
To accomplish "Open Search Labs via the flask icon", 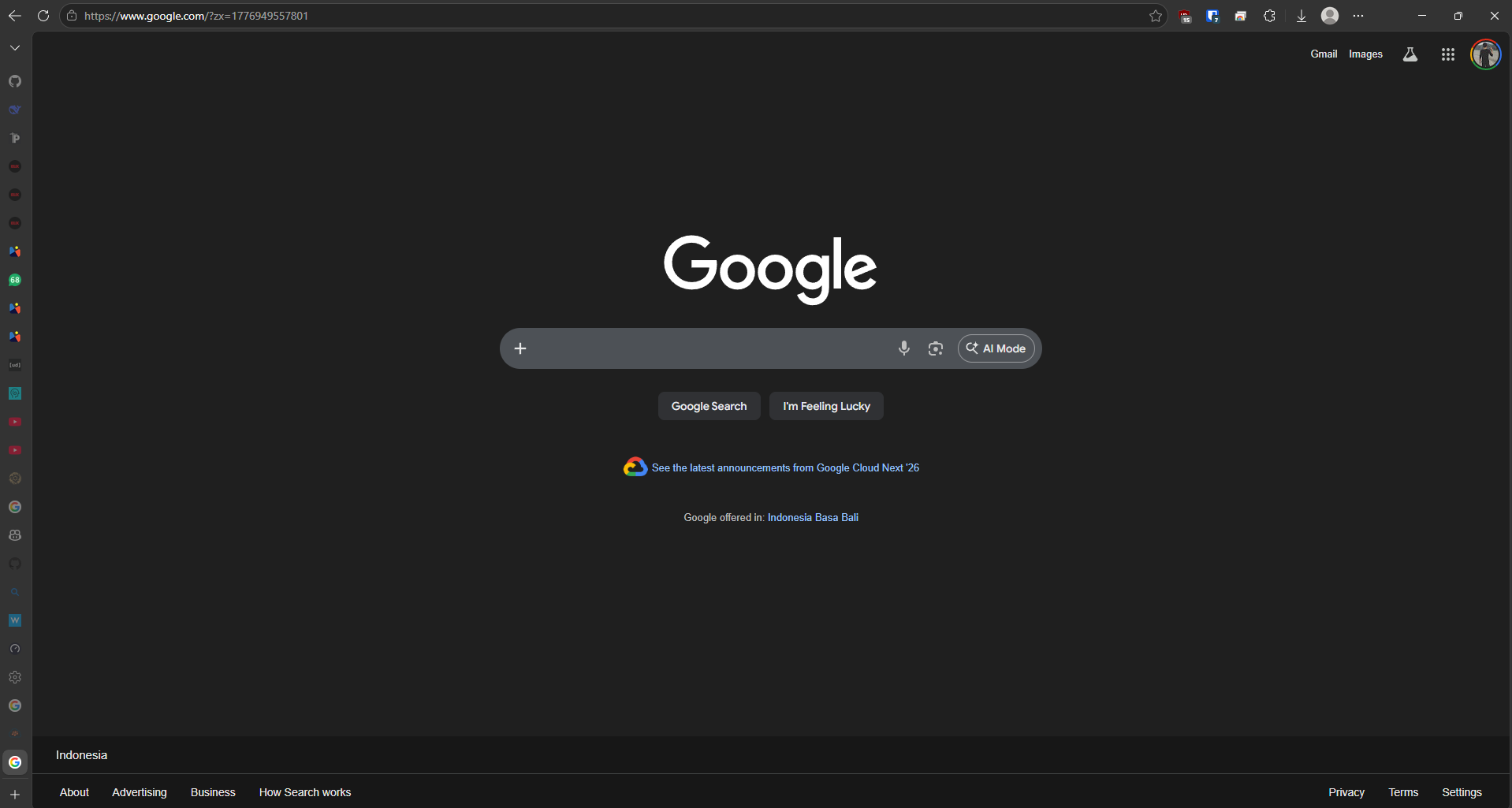I will (x=1410, y=54).
